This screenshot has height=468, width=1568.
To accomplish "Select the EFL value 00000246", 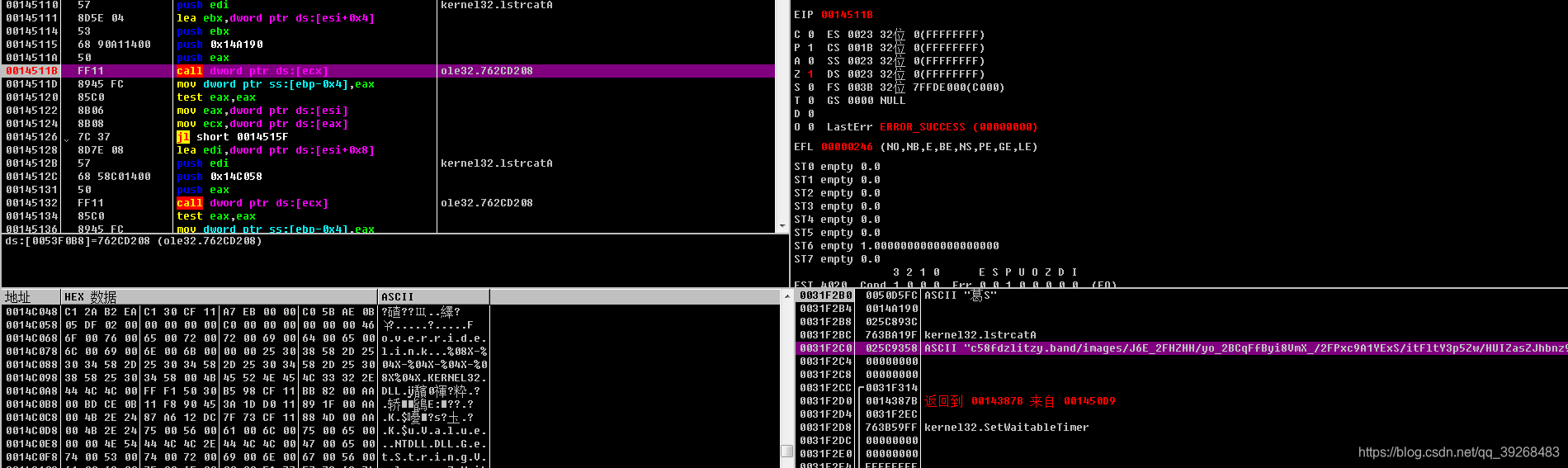I will click(847, 147).
